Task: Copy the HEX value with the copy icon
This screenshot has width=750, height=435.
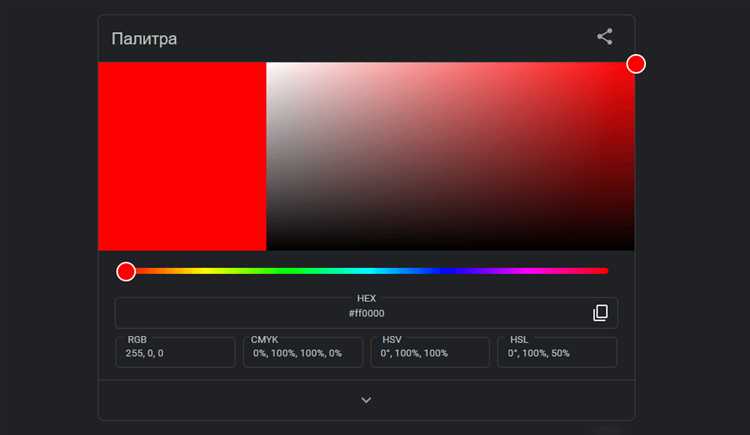Action: (600, 313)
